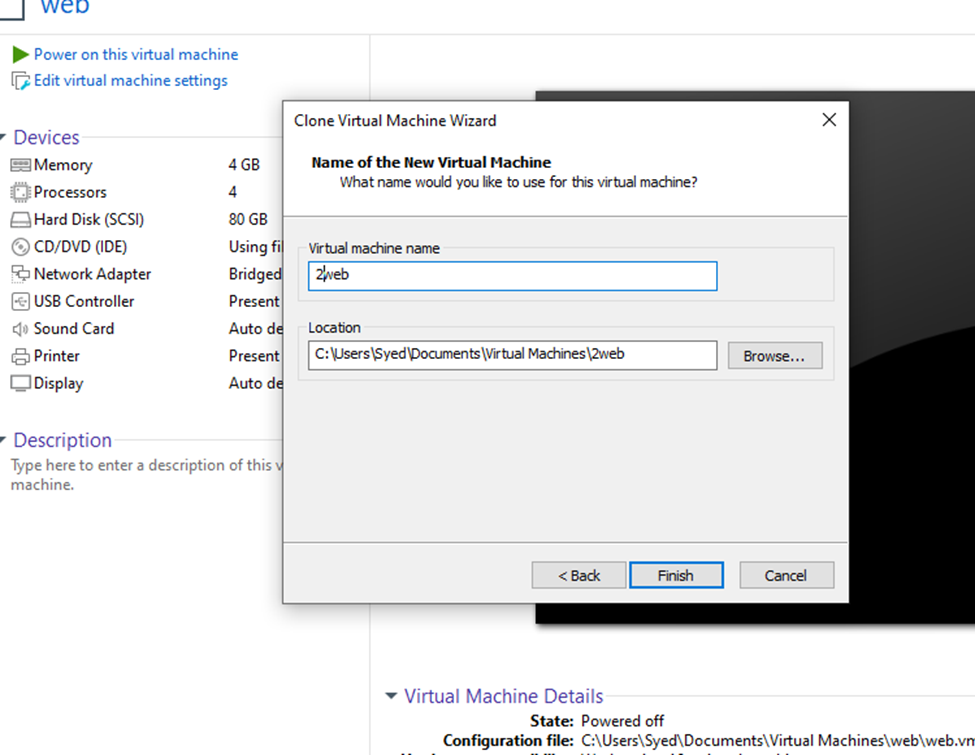The width and height of the screenshot is (975, 755).
Task: Open Browse to choose clone location
Action: pyautogui.click(x=774, y=355)
